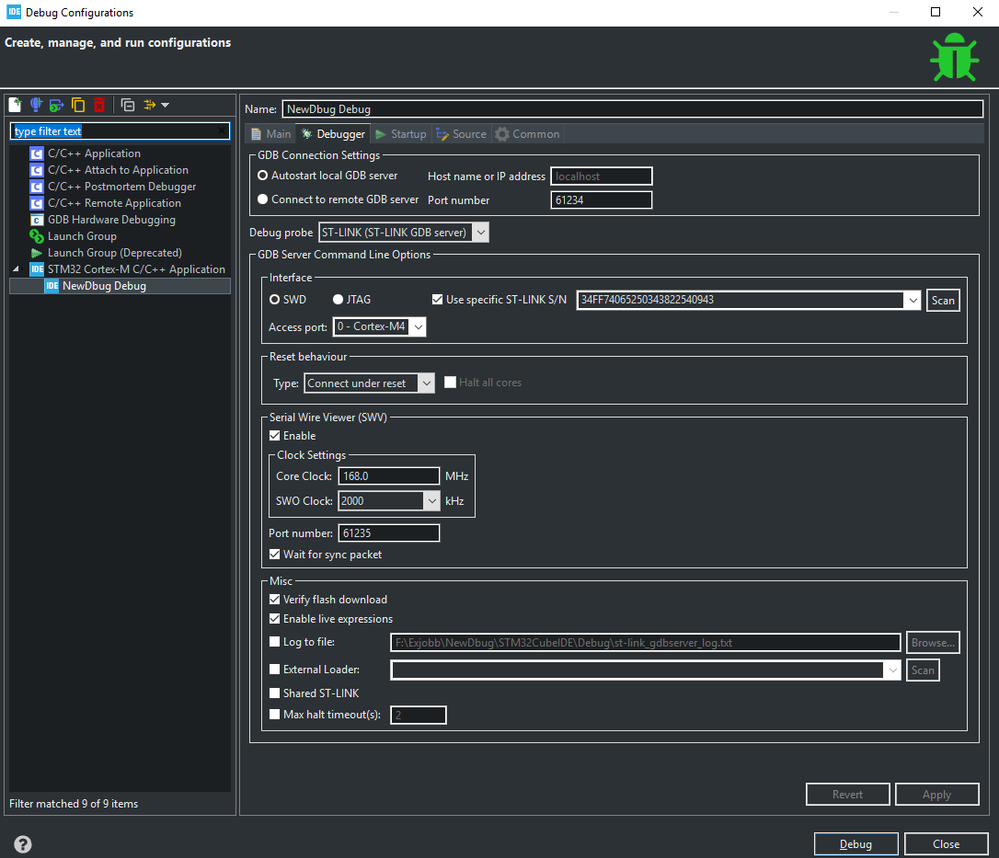Select C/C++ Remote Application item

pyautogui.click(x=114, y=203)
